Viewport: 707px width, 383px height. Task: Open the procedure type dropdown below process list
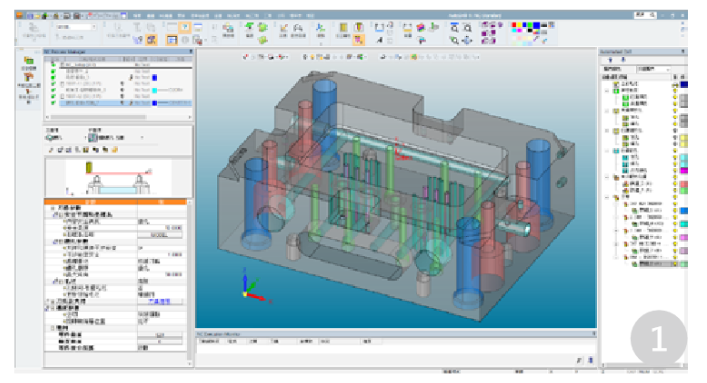coord(116,138)
